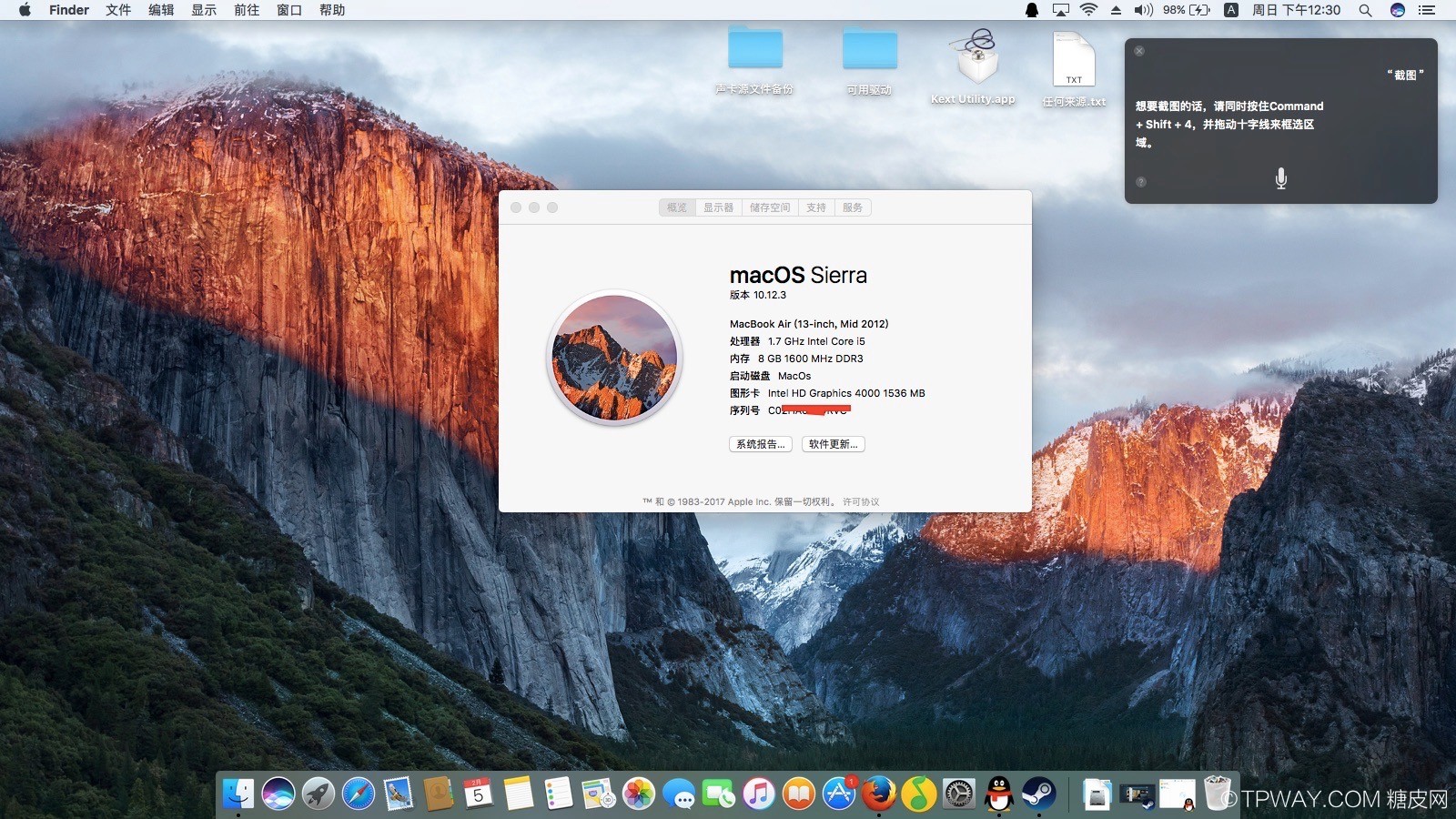The height and width of the screenshot is (819, 1456).
Task: Click QQ penguin in menu bar
Action: coord(1032,10)
